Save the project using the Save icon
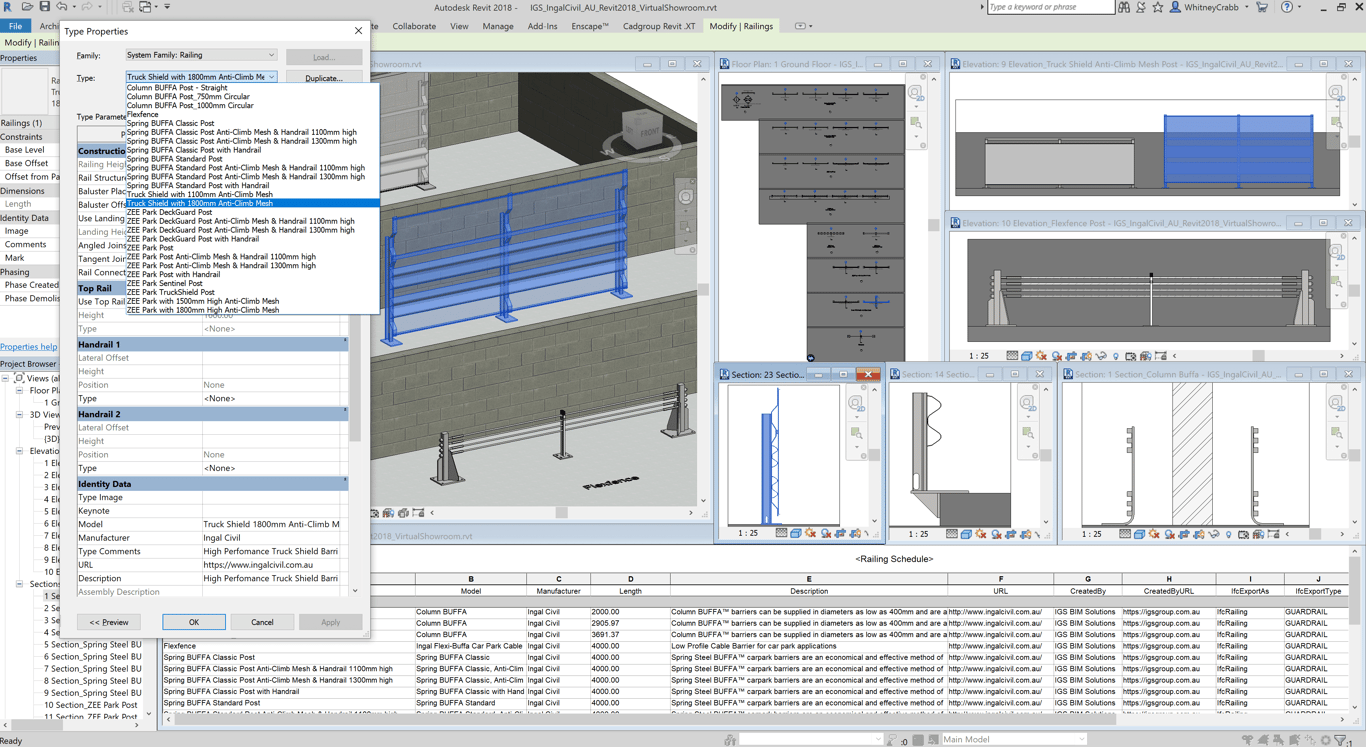 [x=45, y=7]
